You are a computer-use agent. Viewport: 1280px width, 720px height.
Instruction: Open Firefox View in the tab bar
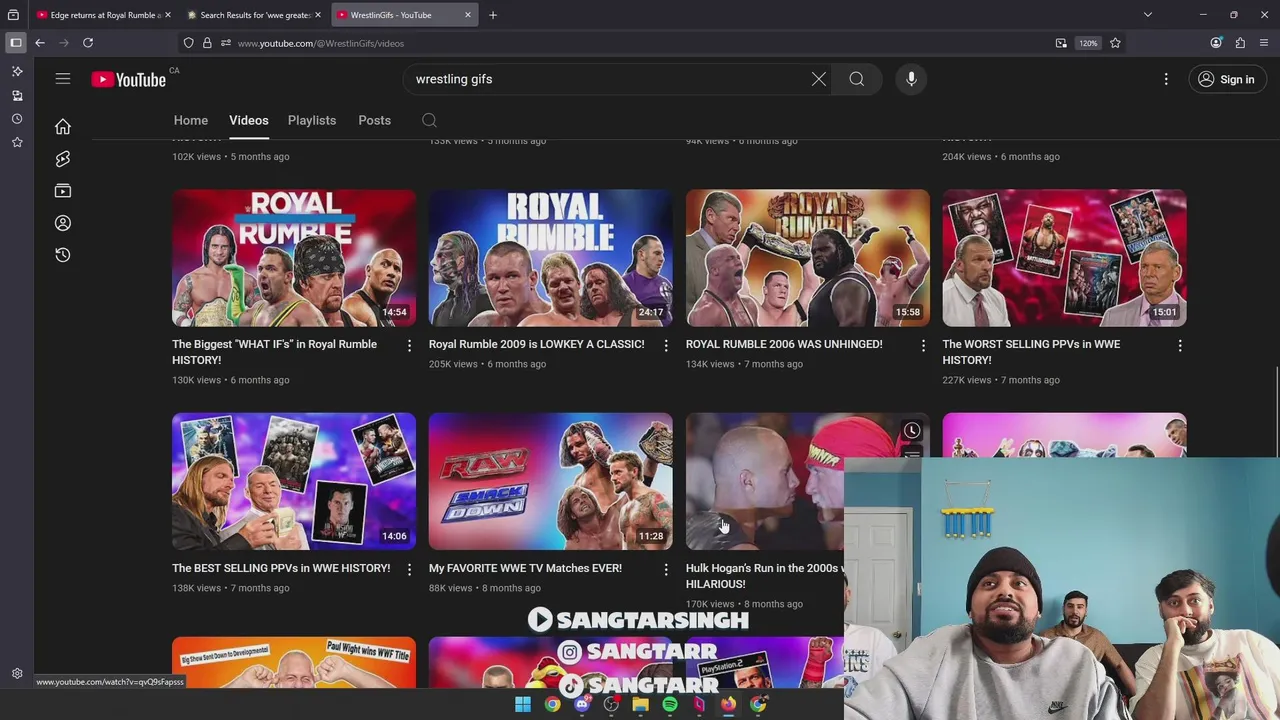[13, 15]
